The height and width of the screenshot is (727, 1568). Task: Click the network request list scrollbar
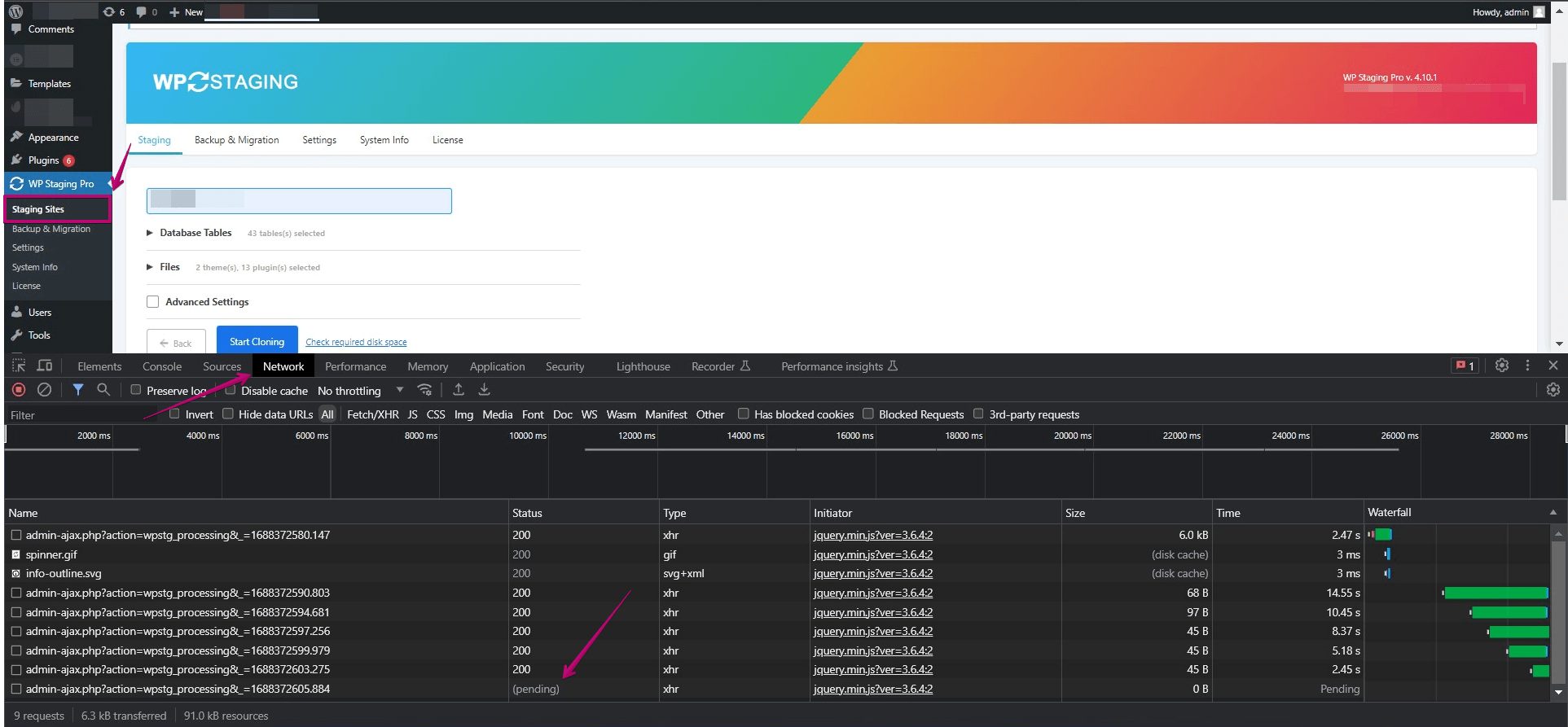pos(1557,611)
